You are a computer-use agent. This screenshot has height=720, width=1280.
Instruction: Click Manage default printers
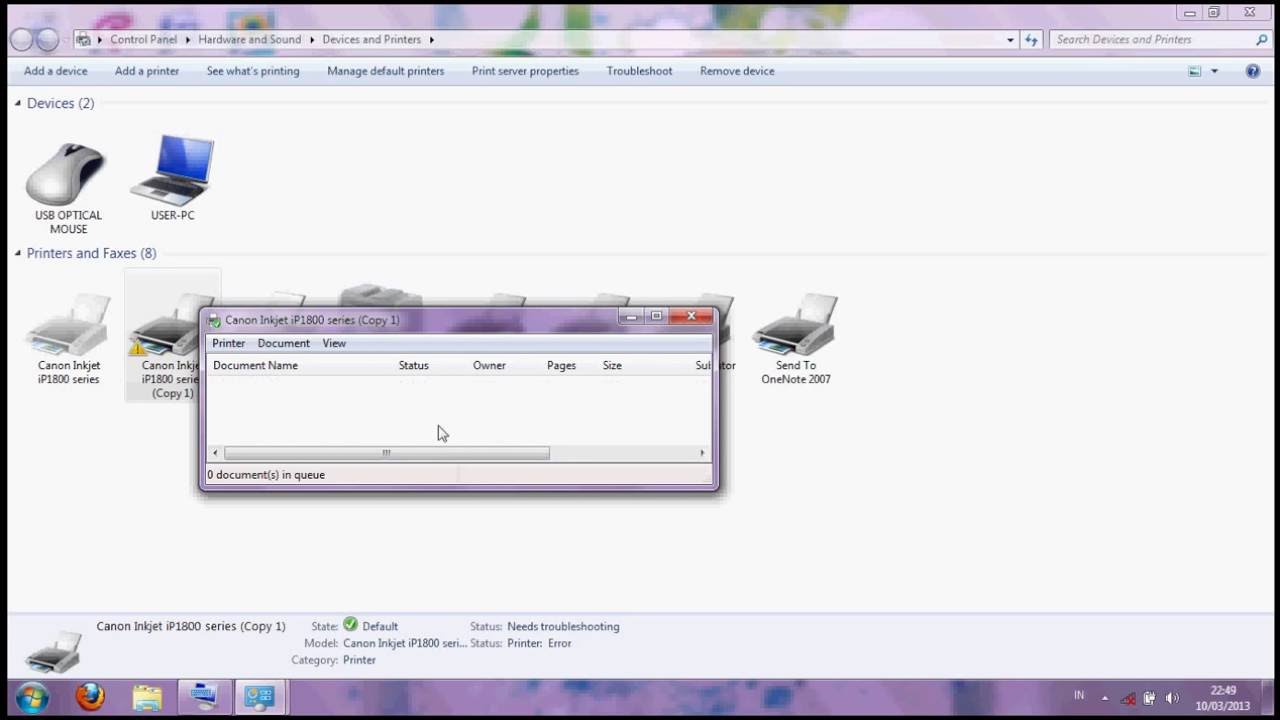tap(385, 71)
